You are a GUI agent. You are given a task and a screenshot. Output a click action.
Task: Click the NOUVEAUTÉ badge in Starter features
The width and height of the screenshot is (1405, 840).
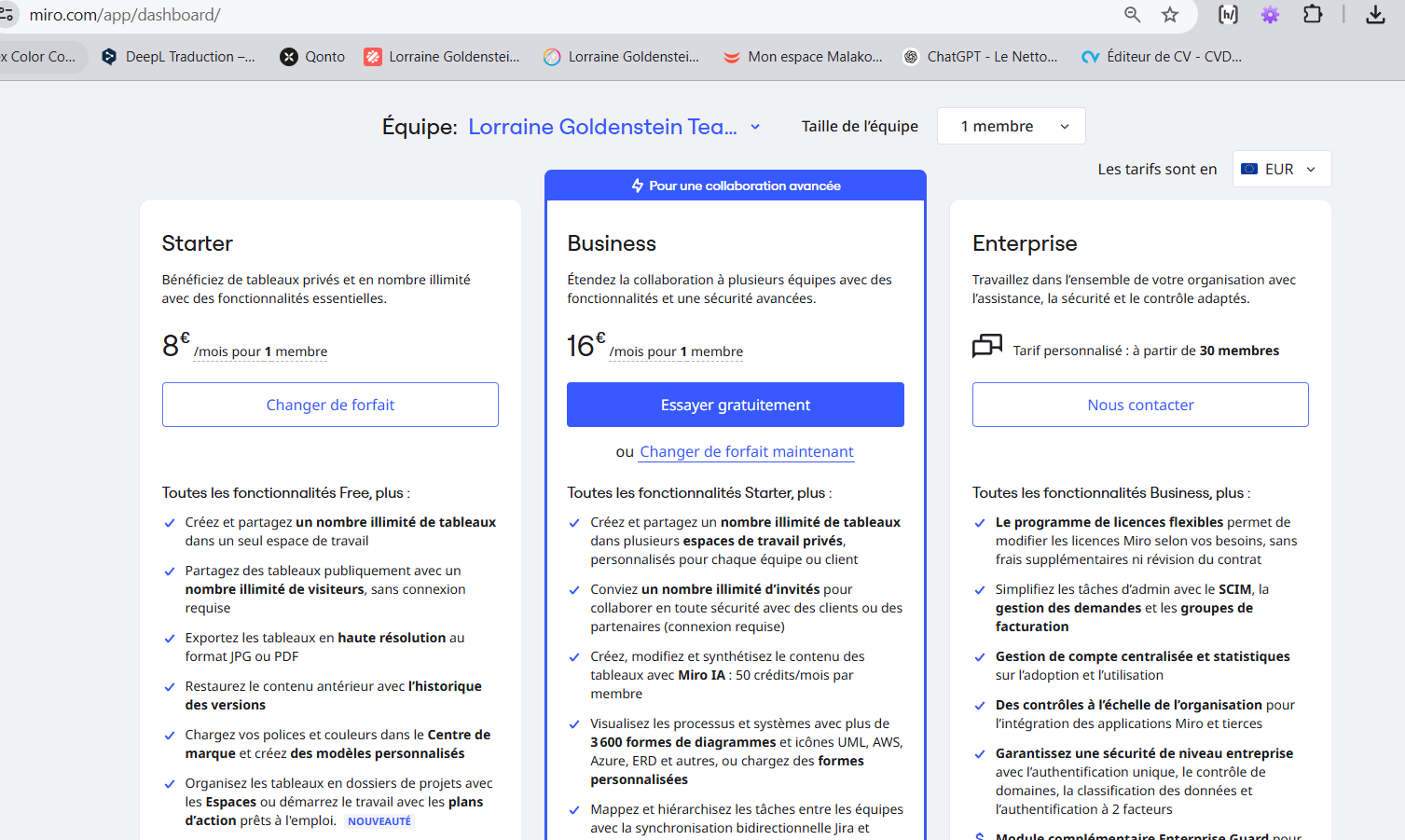tap(379, 821)
